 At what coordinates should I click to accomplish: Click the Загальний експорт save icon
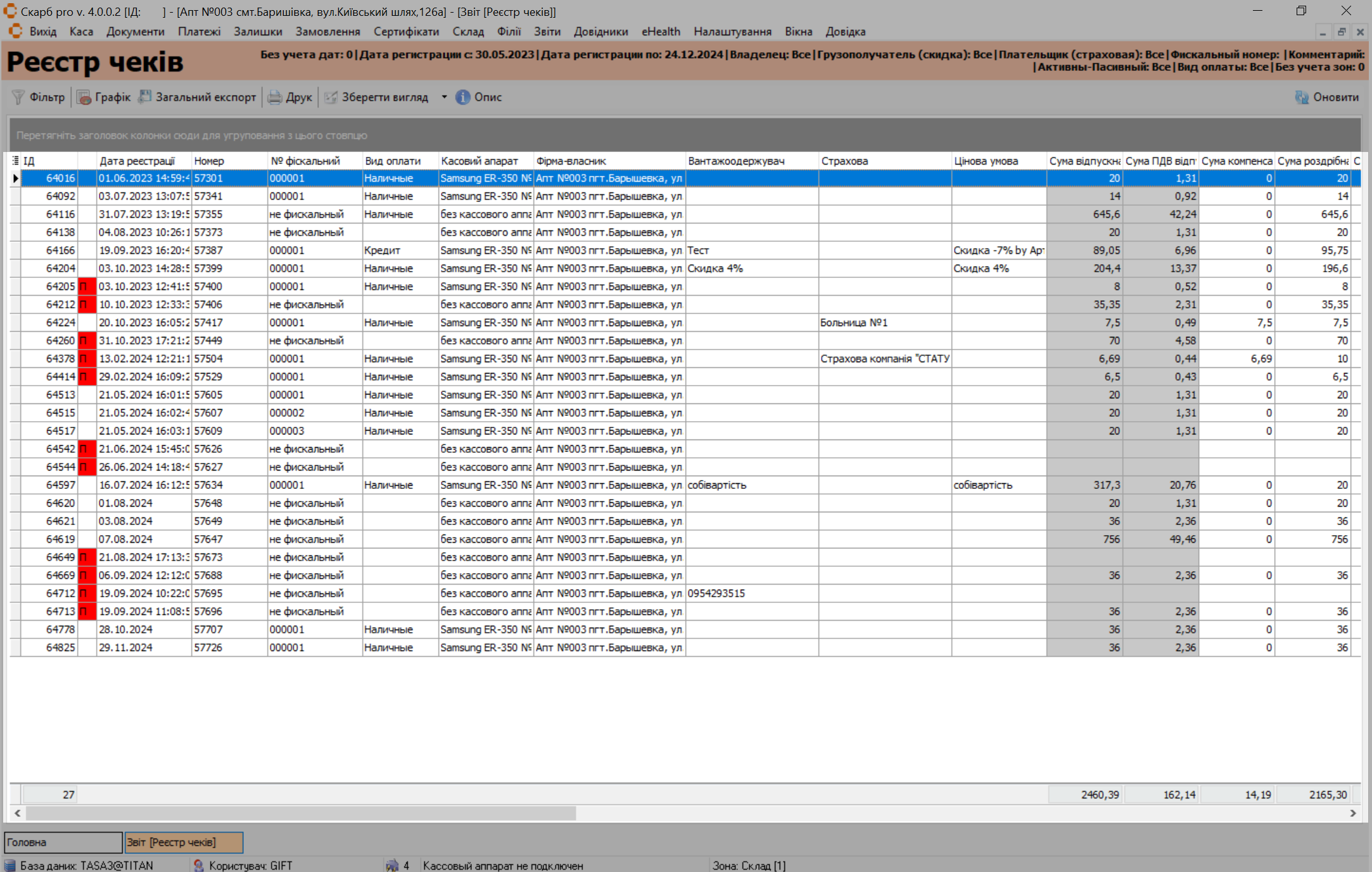(x=145, y=97)
